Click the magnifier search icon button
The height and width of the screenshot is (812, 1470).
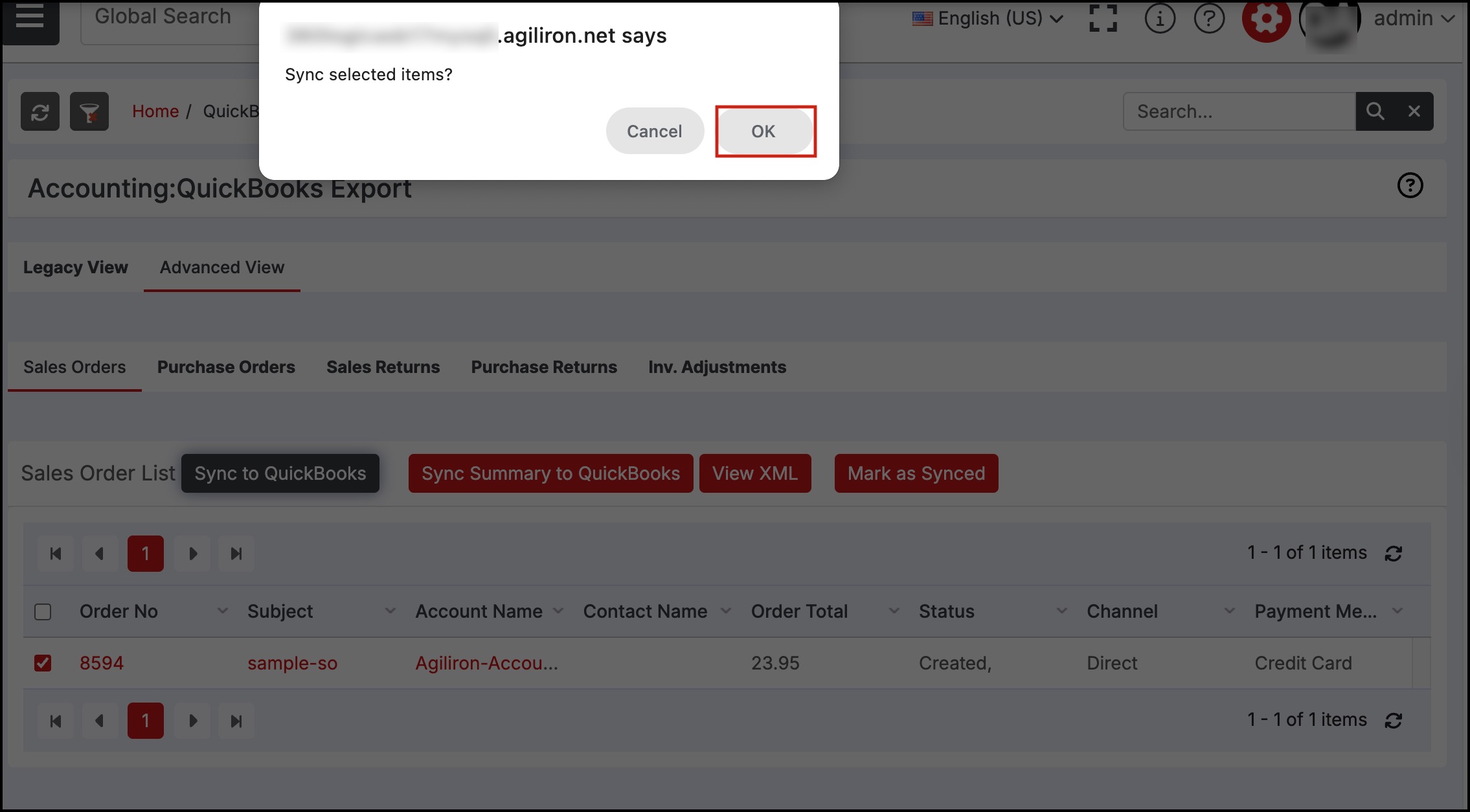pos(1375,111)
